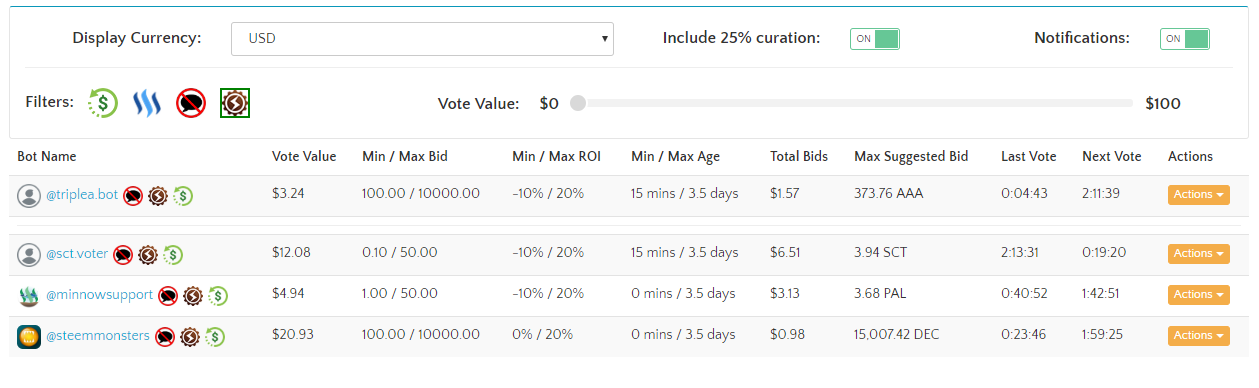
Task: Click the Vote Value slider handle
Action: (578, 103)
